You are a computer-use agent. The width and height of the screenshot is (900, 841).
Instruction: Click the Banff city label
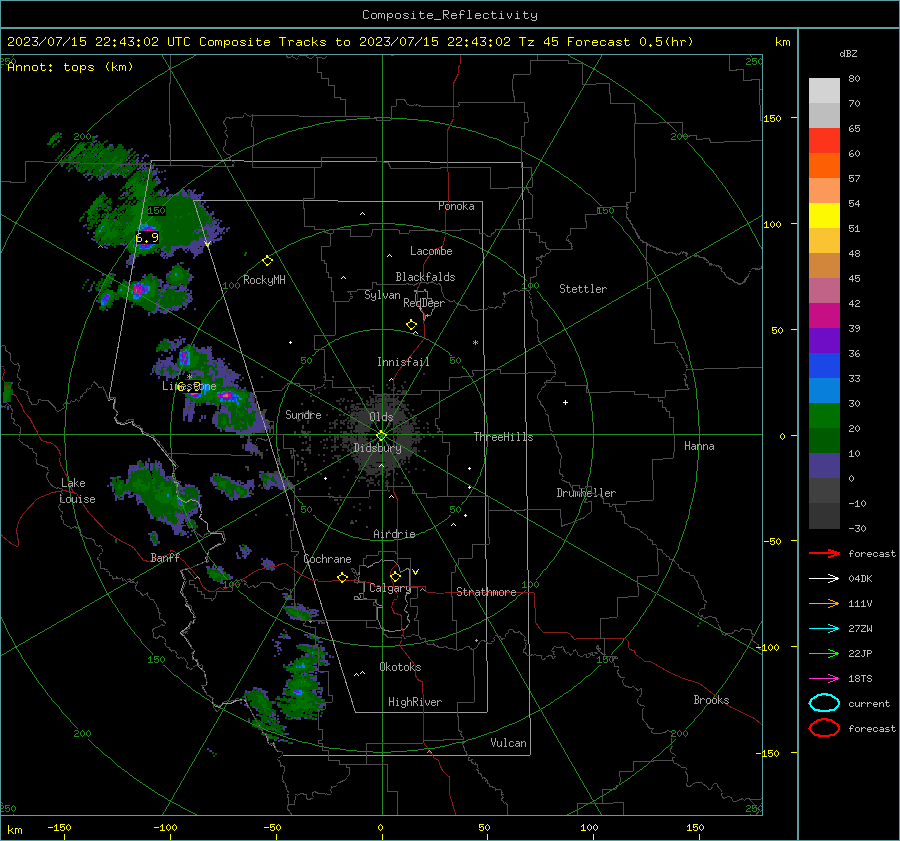point(165,557)
